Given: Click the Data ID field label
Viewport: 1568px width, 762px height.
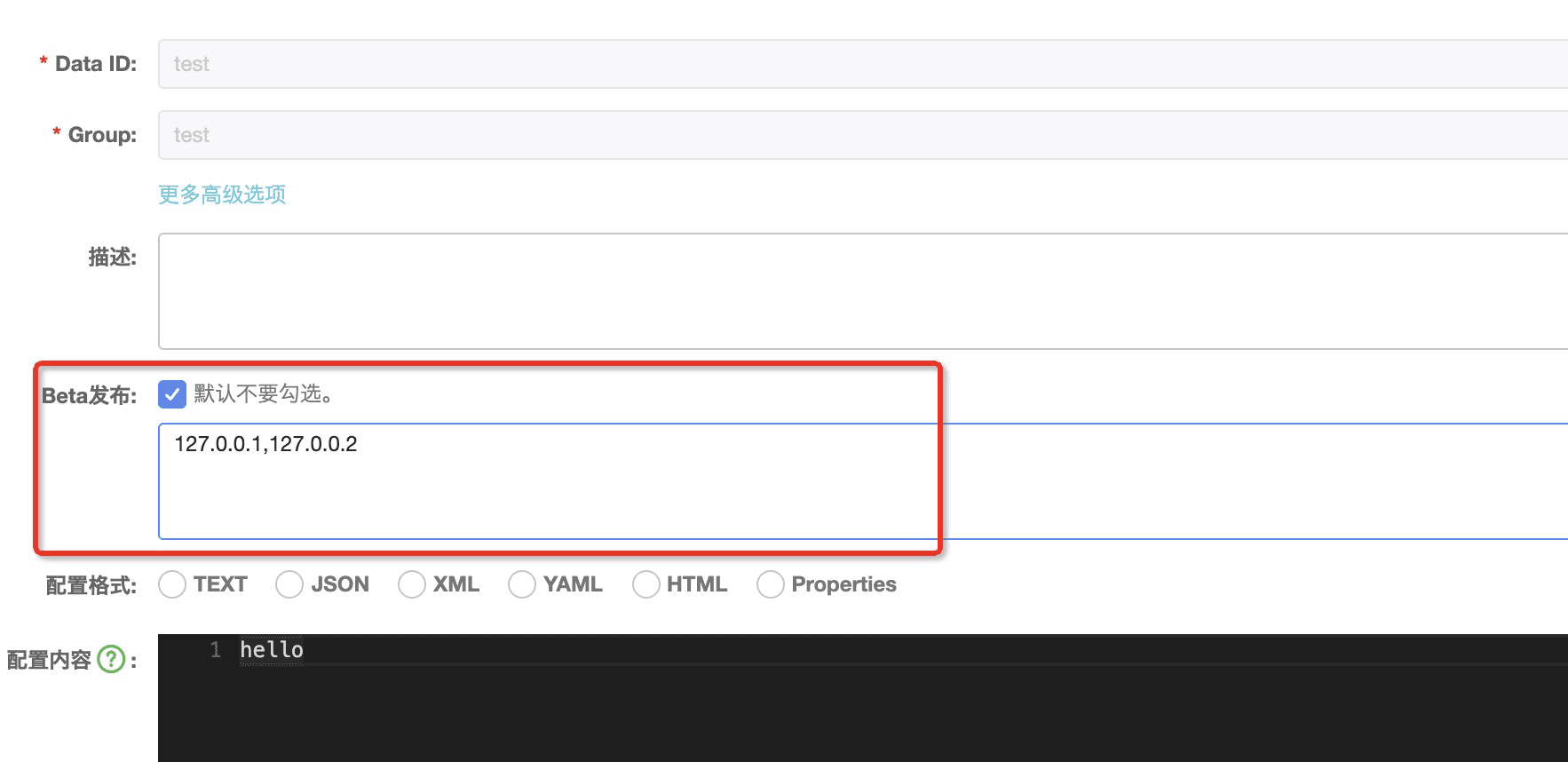Looking at the screenshot, I should coord(96,64).
